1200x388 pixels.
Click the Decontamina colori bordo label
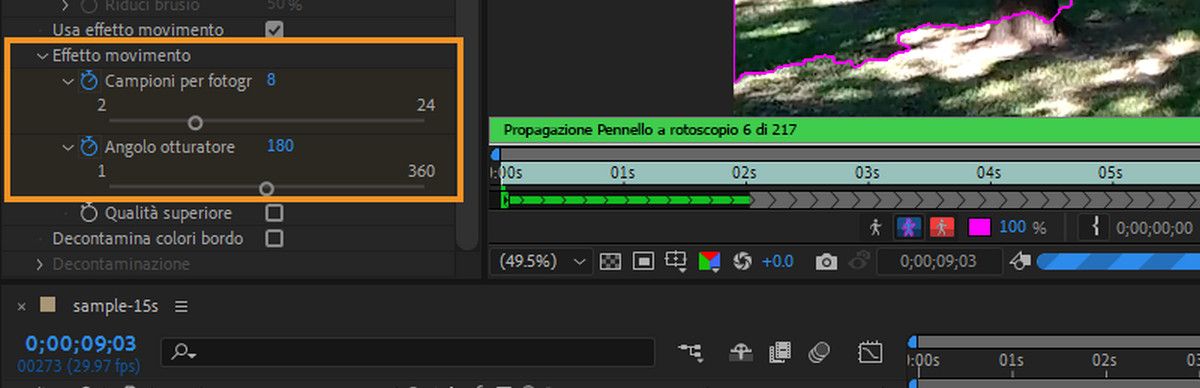tap(147, 238)
